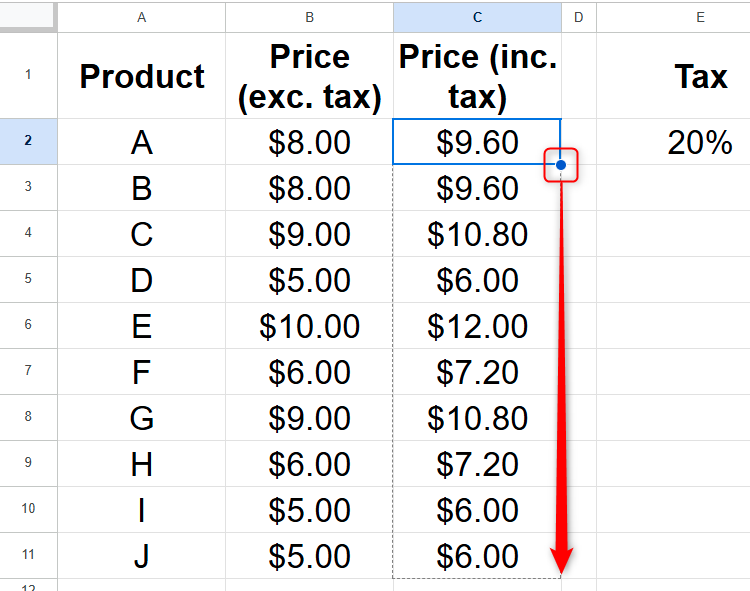The image size is (750, 591).
Task: Click row 2 header number
Action: [x=28, y=142]
